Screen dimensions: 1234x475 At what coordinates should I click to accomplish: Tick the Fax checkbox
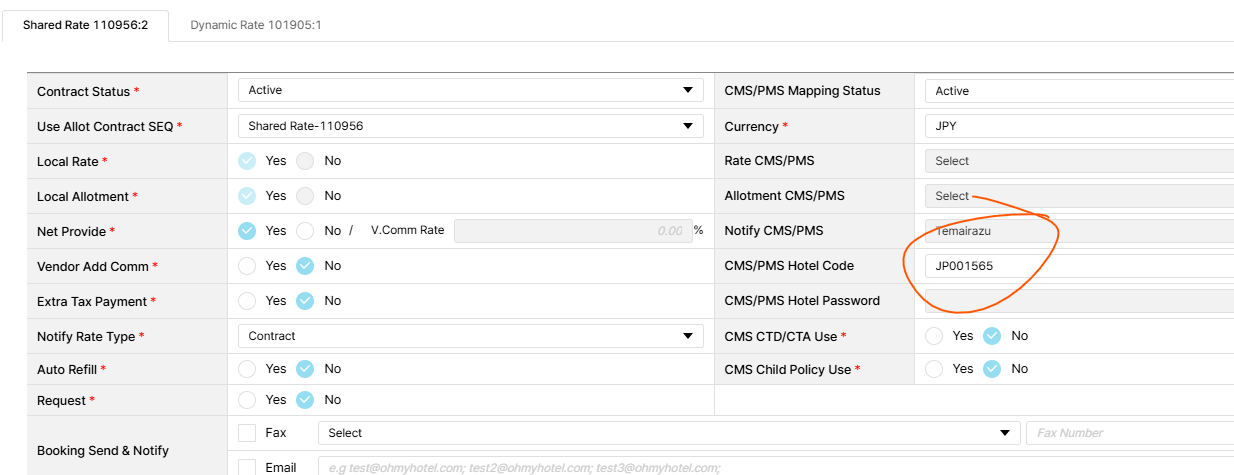(x=247, y=433)
